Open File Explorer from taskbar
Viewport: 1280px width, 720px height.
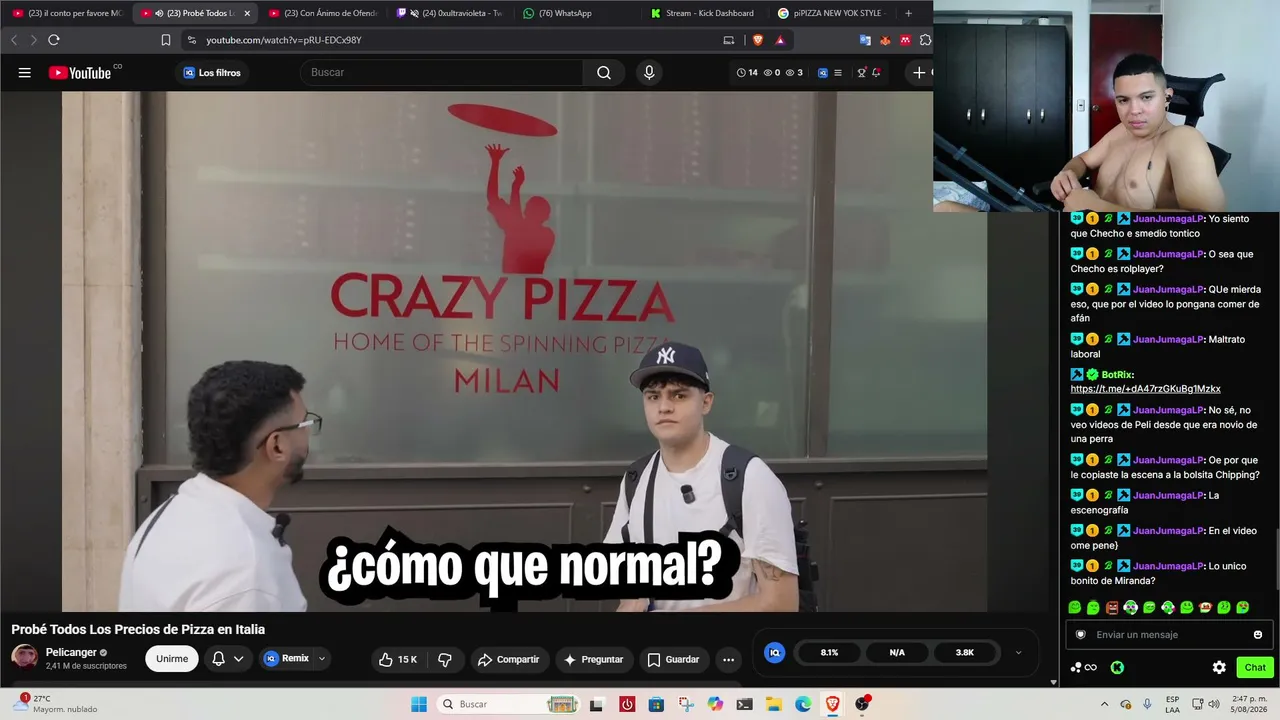point(774,704)
